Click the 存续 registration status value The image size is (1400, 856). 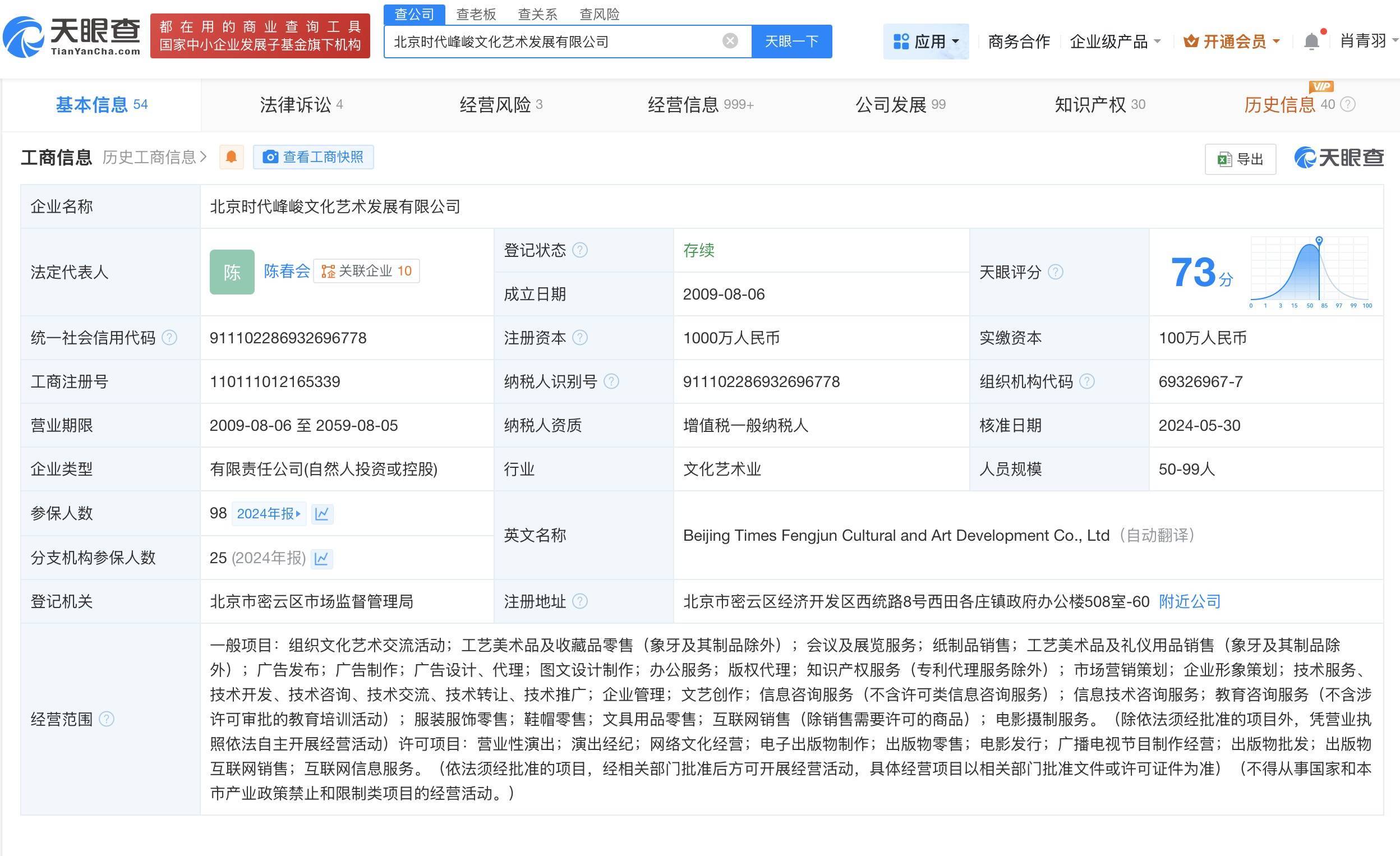(x=699, y=250)
